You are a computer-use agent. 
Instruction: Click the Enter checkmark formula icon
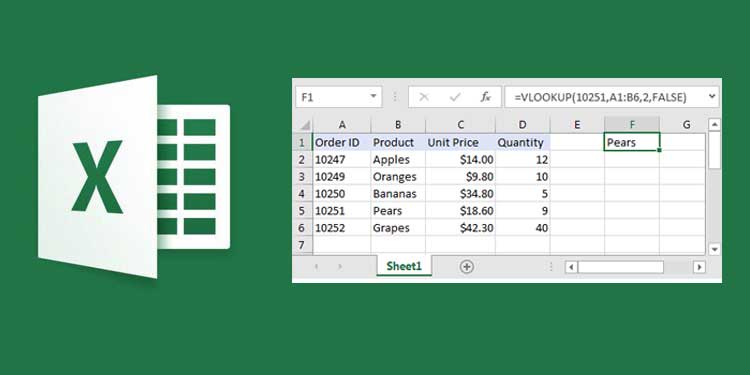click(455, 97)
